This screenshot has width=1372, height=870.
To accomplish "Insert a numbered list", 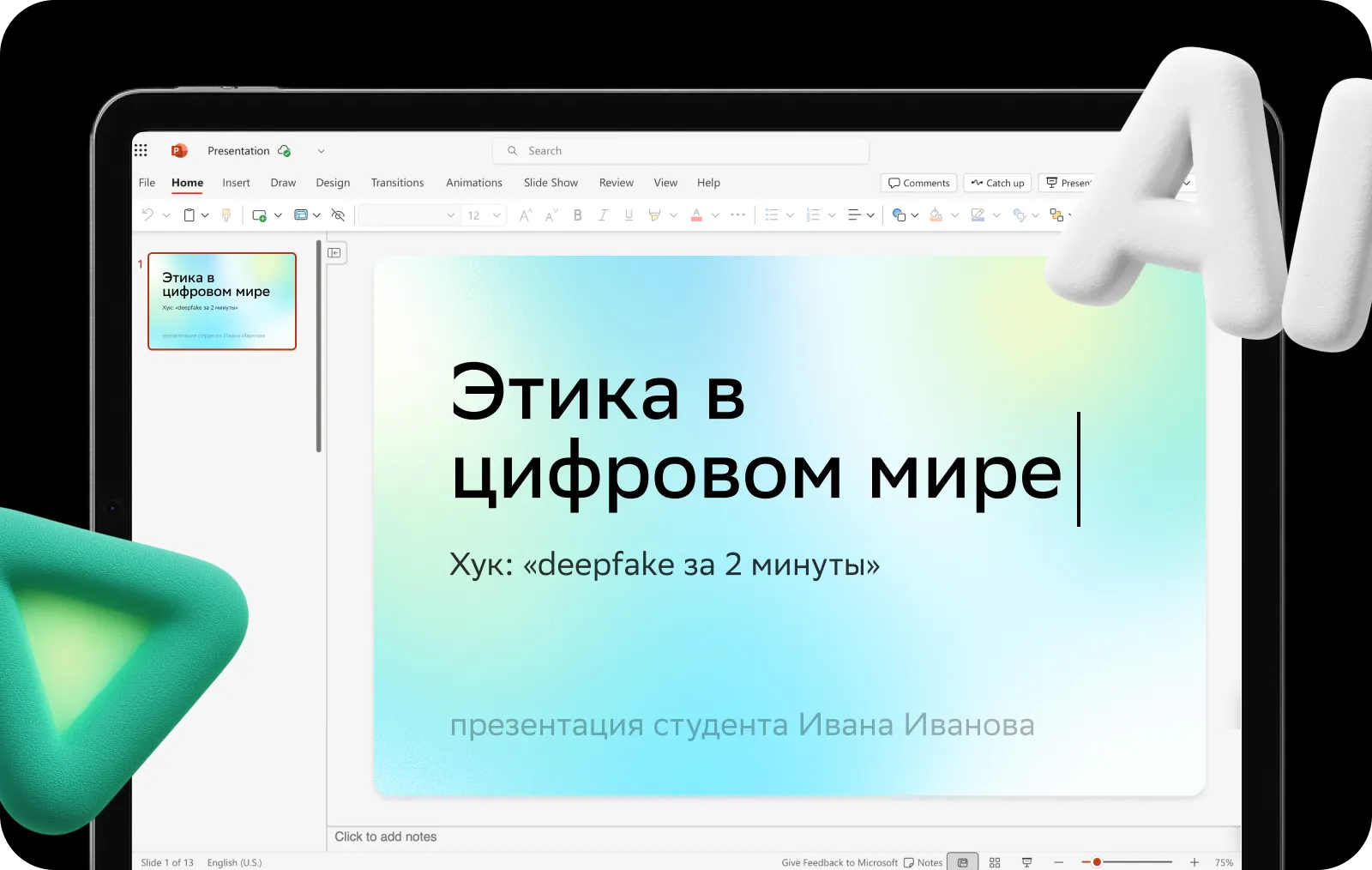I will (813, 215).
